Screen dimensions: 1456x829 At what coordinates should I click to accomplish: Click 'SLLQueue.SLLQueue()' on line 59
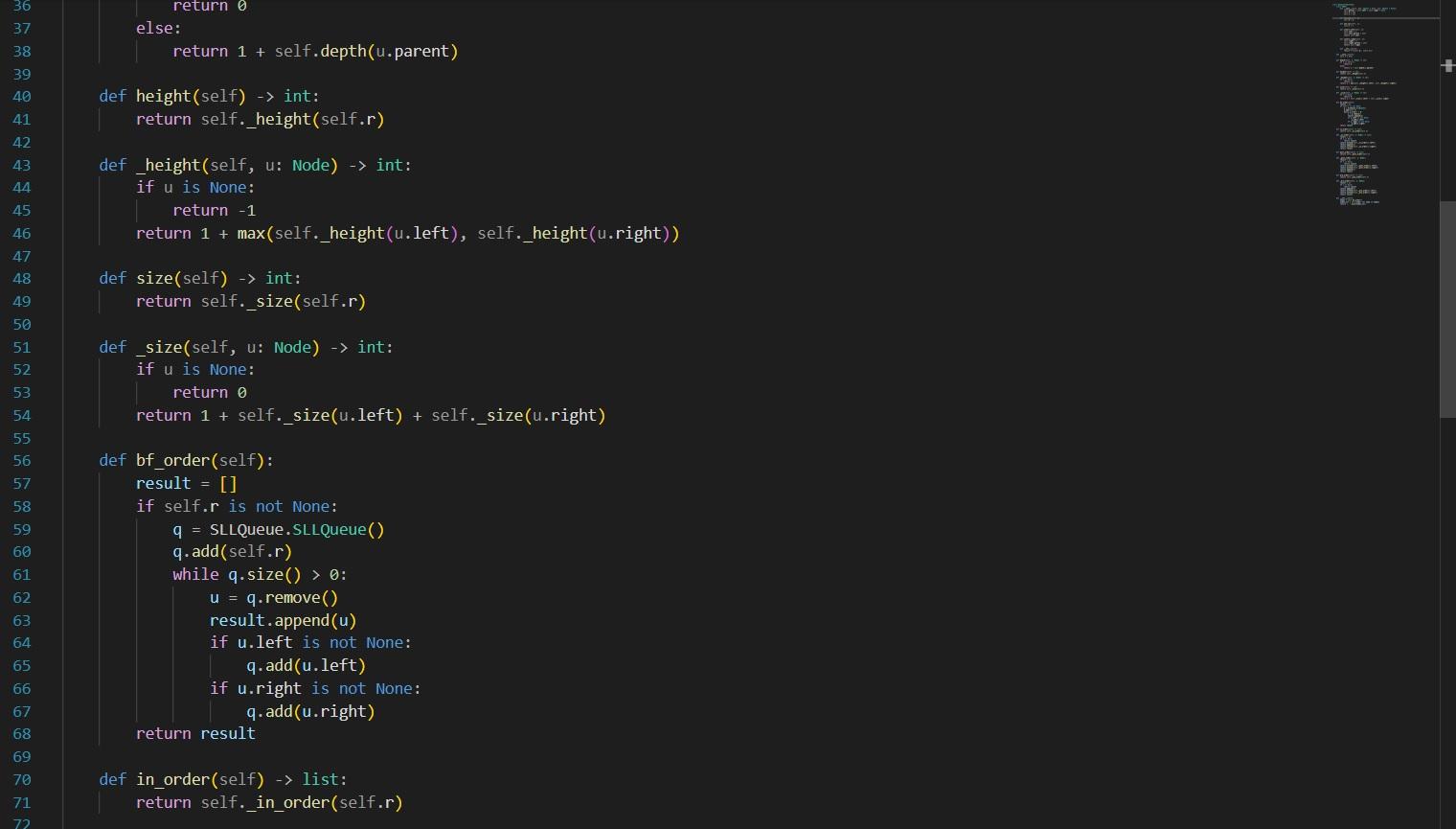(x=297, y=529)
